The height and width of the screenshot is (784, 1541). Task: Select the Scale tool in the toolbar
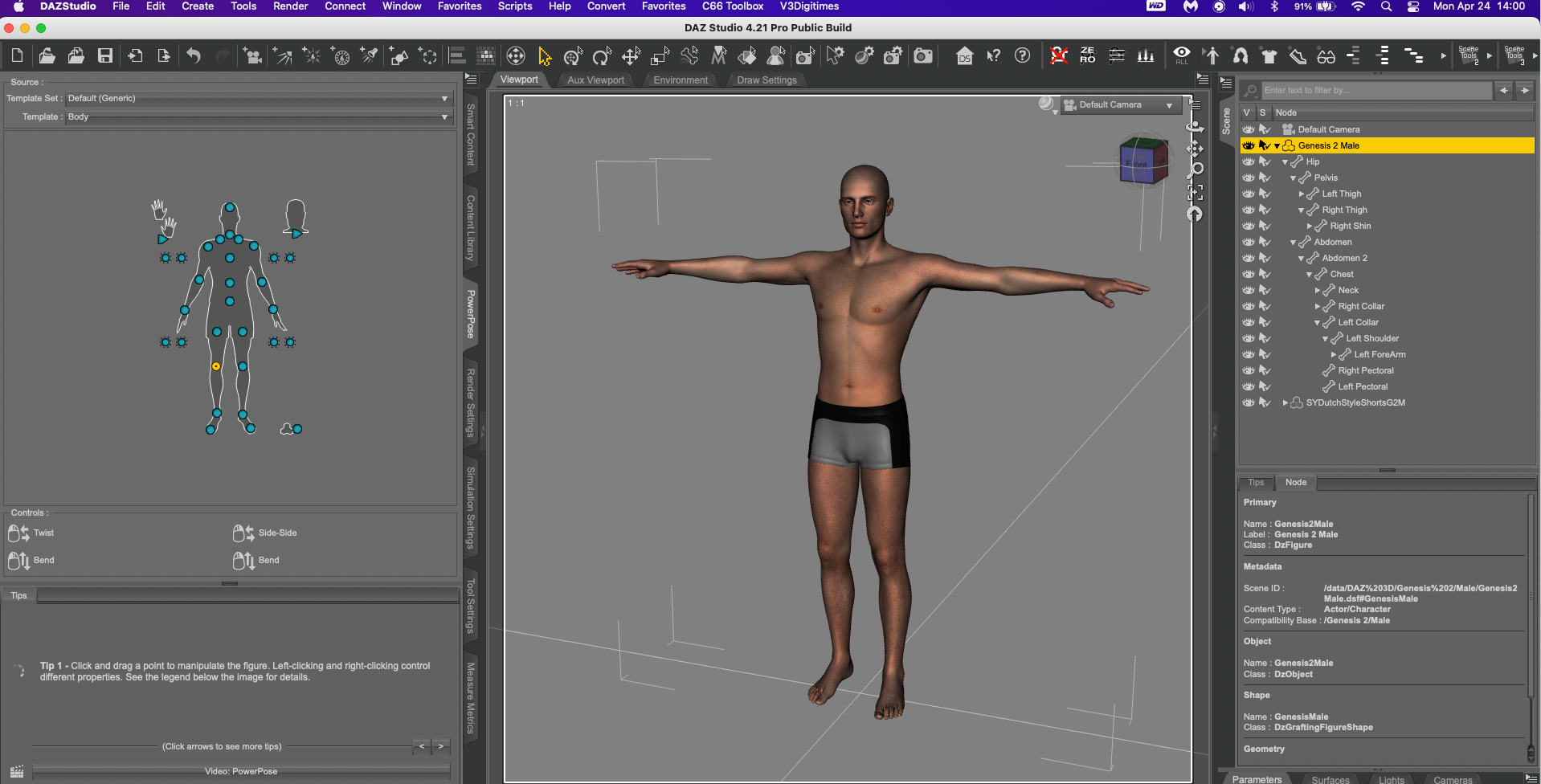click(x=660, y=55)
